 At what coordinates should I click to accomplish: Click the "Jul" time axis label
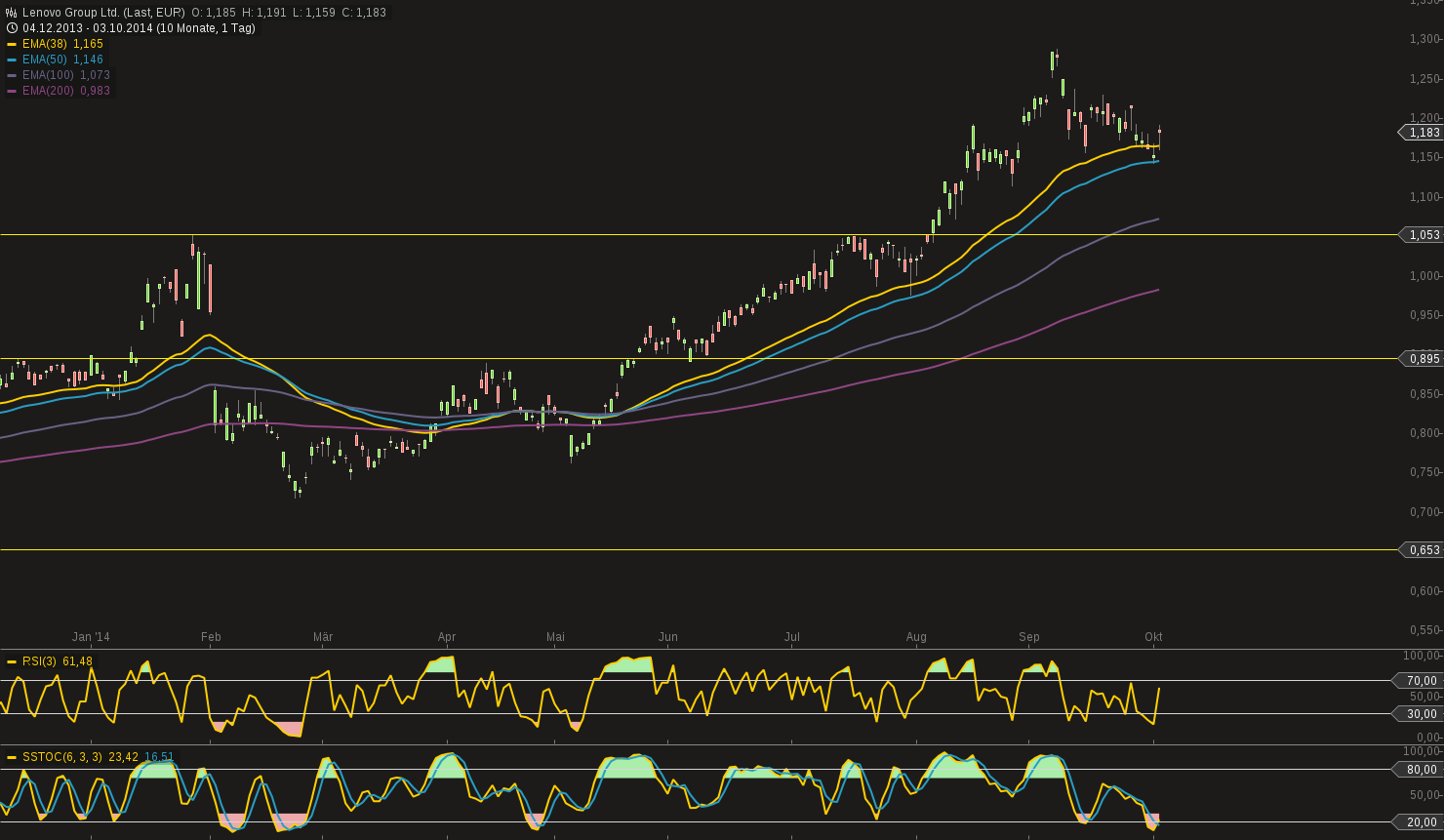(x=792, y=637)
